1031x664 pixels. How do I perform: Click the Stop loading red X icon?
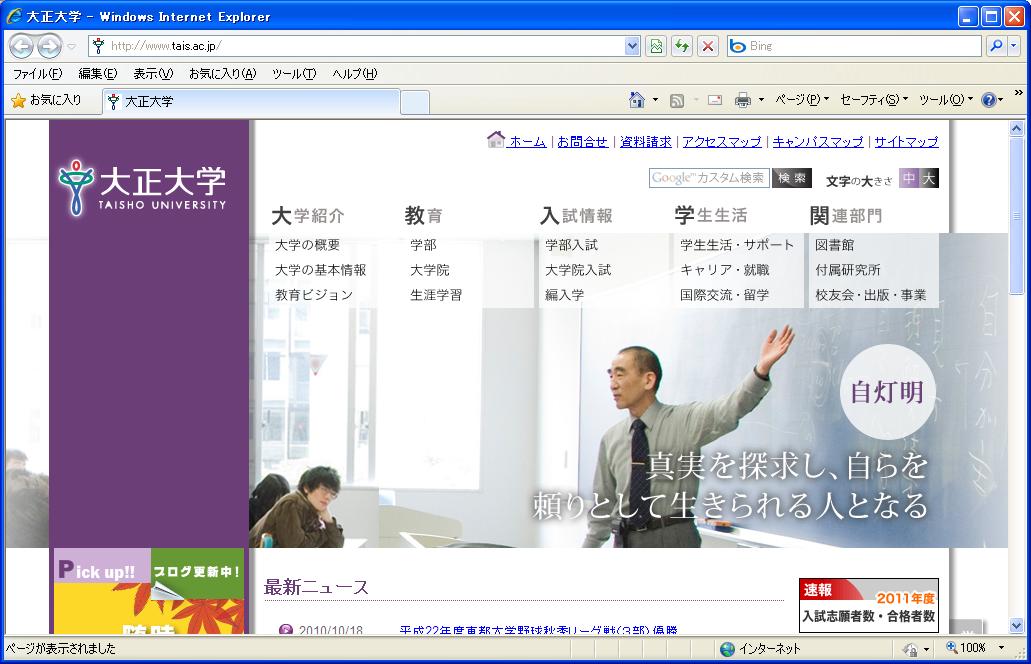pyautogui.click(x=708, y=46)
